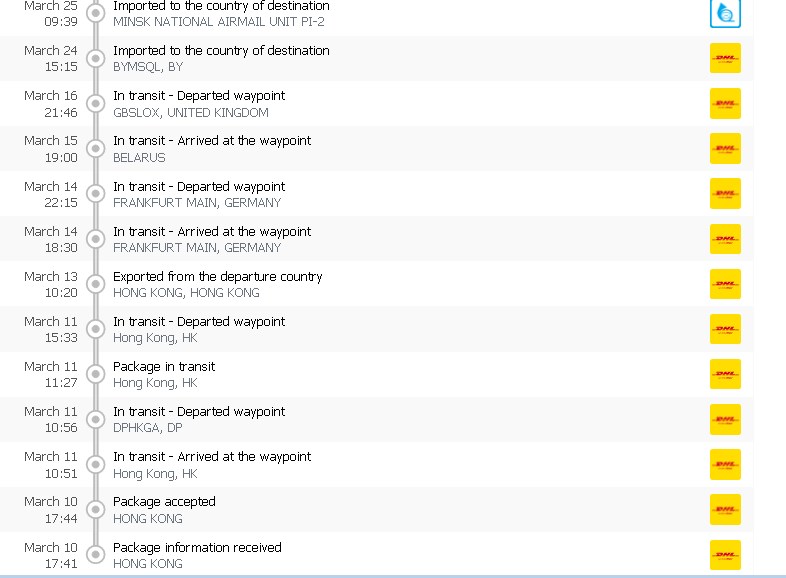Click the timeline marker for March 25 09:39
Image resolution: width=786 pixels, height=578 pixels.
pyautogui.click(x=95, y=13)
